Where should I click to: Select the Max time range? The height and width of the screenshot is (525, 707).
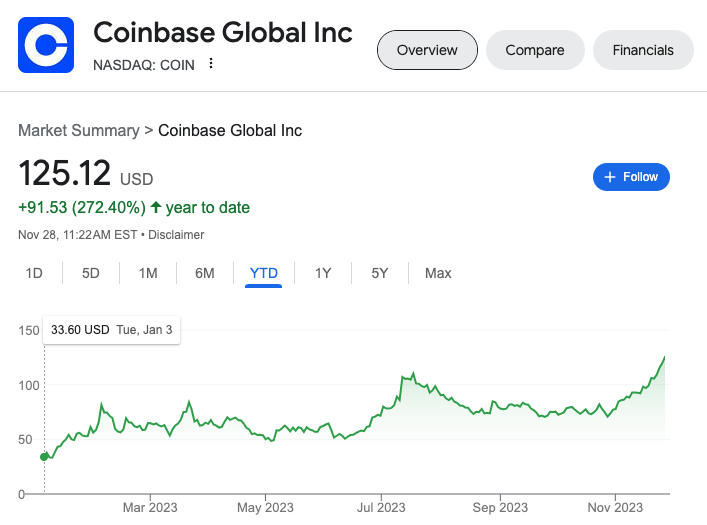click(438, 273)
